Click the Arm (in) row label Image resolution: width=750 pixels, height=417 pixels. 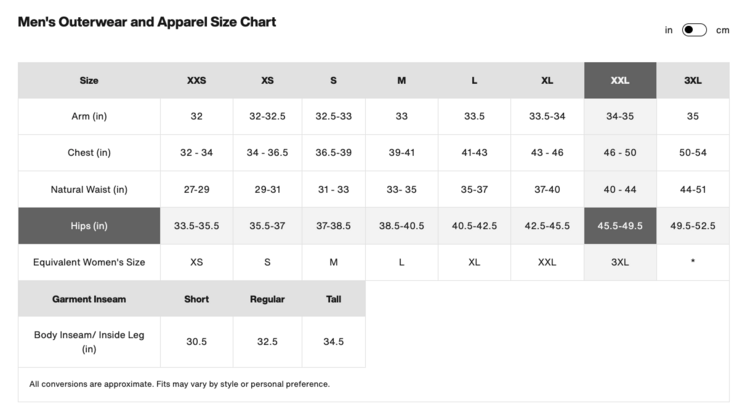click(89, 116)
